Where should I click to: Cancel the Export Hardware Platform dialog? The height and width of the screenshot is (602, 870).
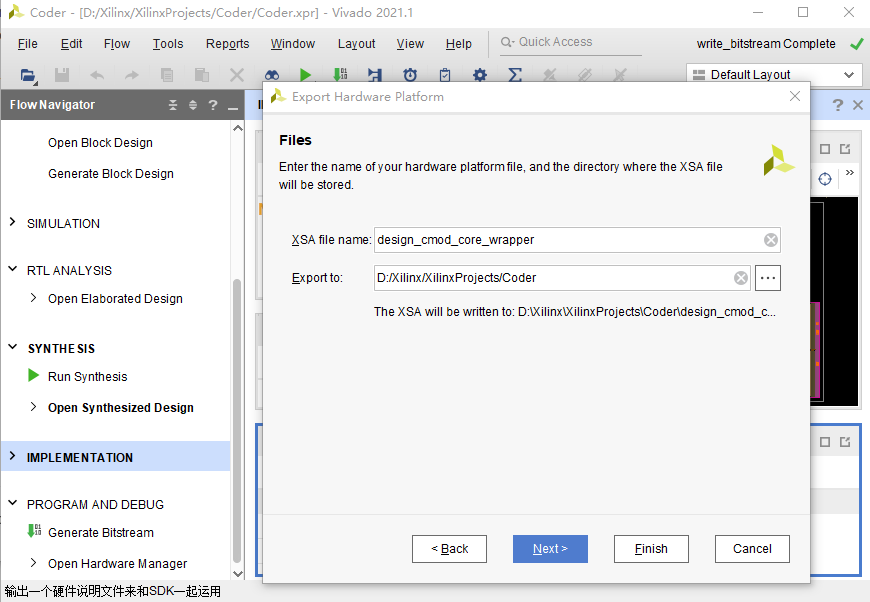(x=752, y=549)
